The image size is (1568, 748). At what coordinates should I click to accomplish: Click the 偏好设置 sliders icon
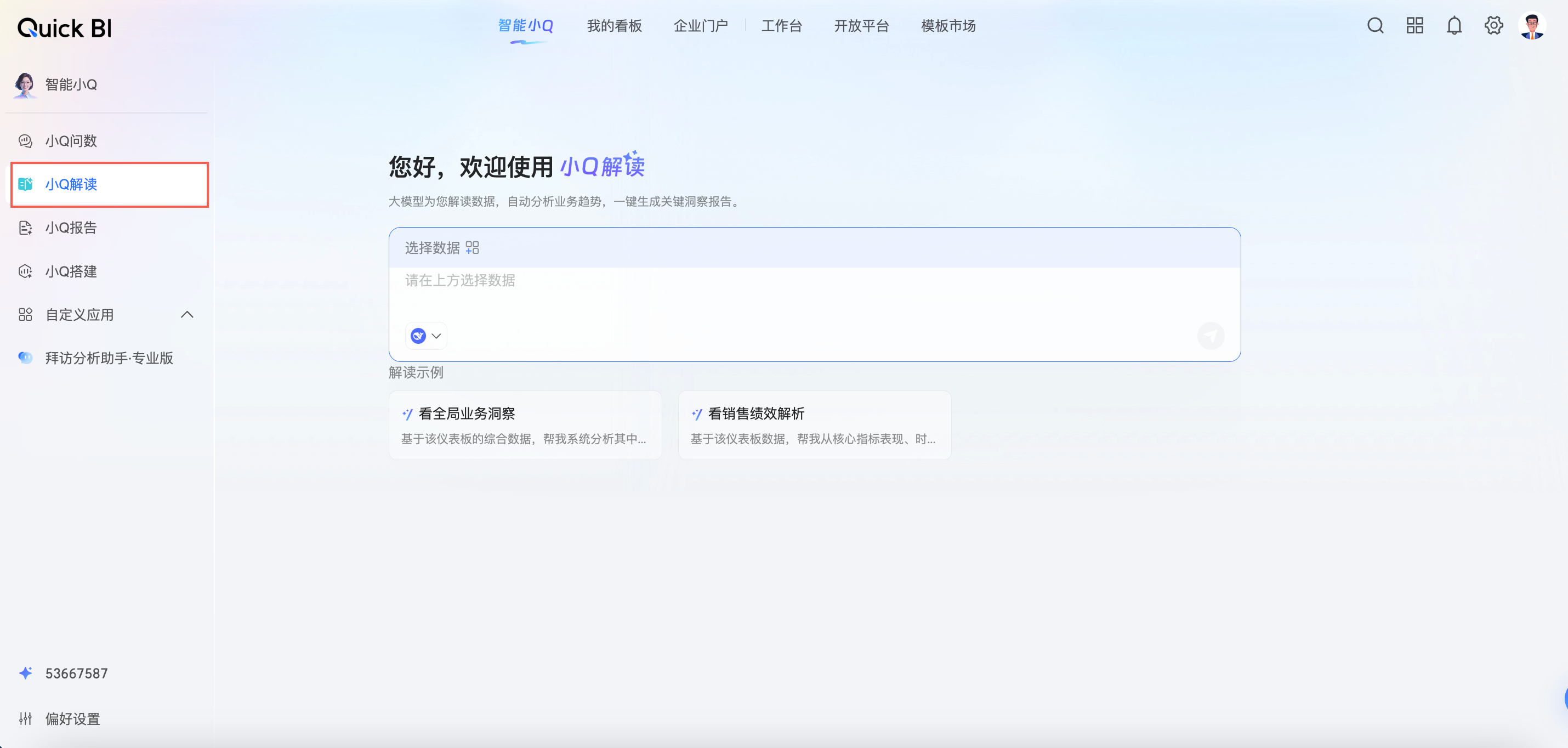coord(25,719)
